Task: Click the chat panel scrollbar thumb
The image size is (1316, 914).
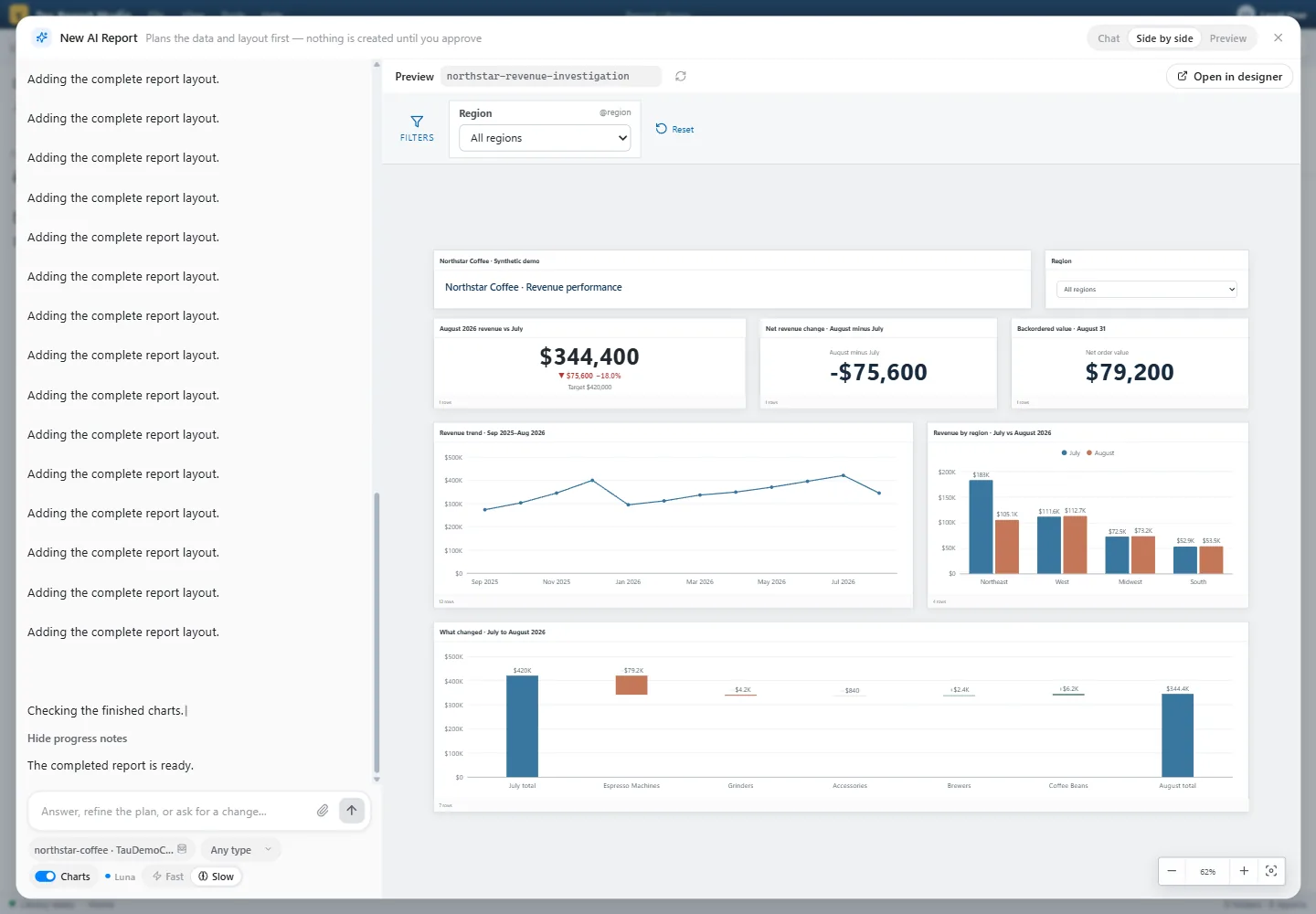Action: (x=377, y=633)
